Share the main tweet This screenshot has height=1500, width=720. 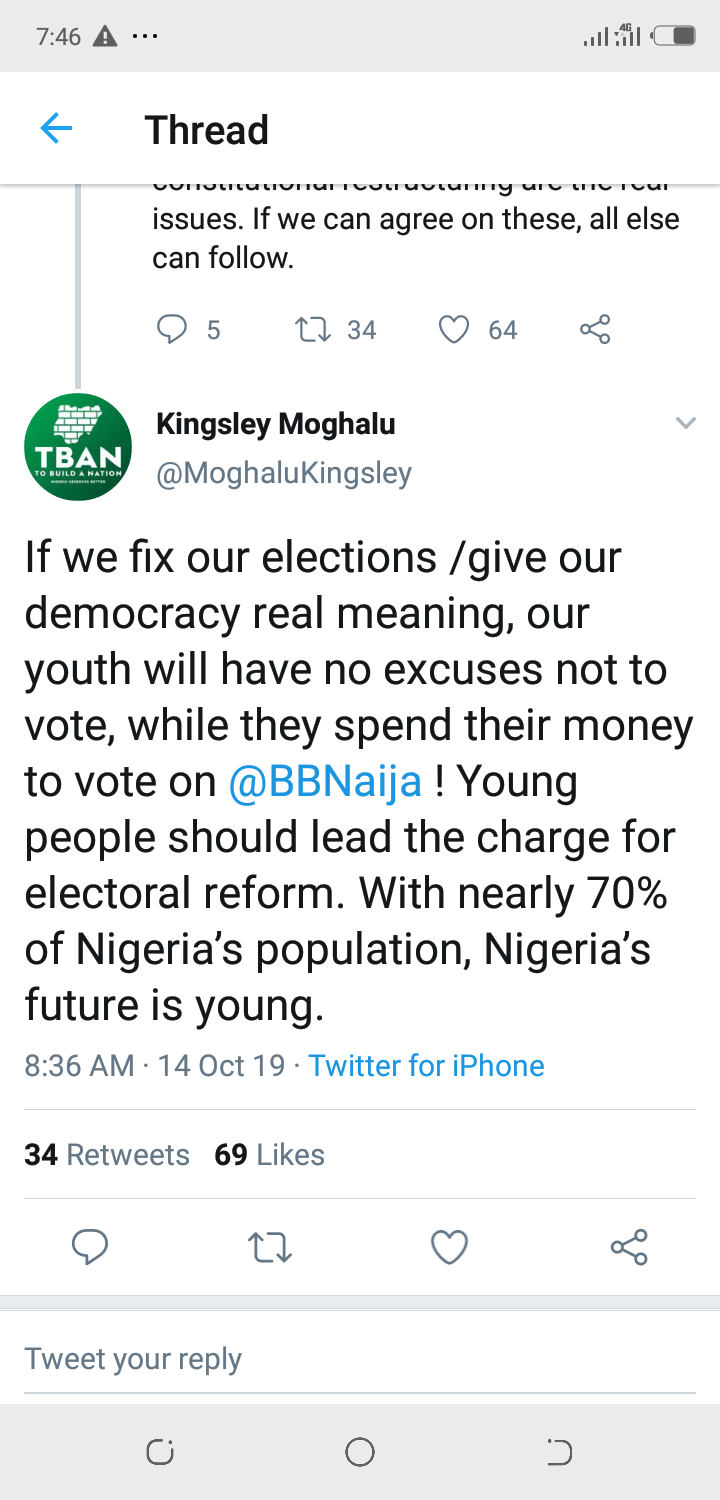click(x=629, y=1246)
